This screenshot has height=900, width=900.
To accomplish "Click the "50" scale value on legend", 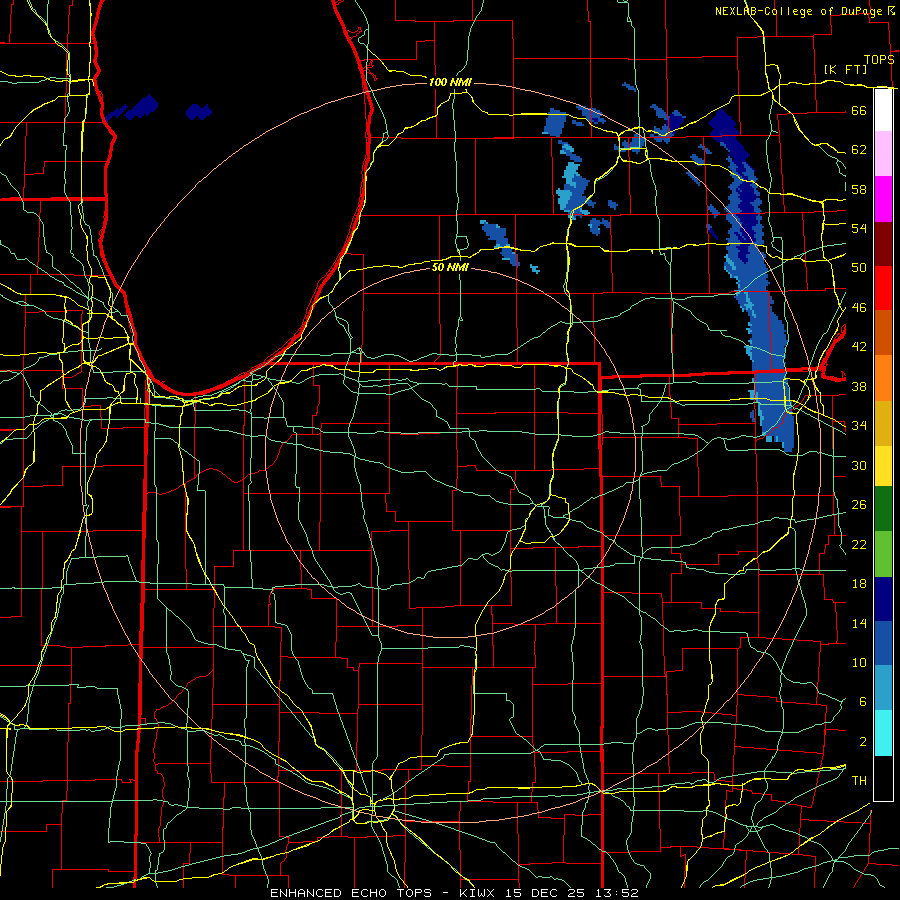I will [x=859, y=267].
